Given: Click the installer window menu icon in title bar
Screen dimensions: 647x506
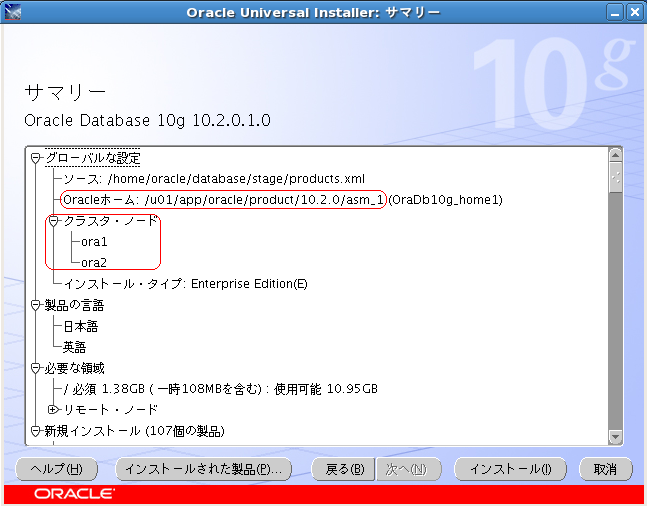Looking at the screenshot, I should pos(12,12).
